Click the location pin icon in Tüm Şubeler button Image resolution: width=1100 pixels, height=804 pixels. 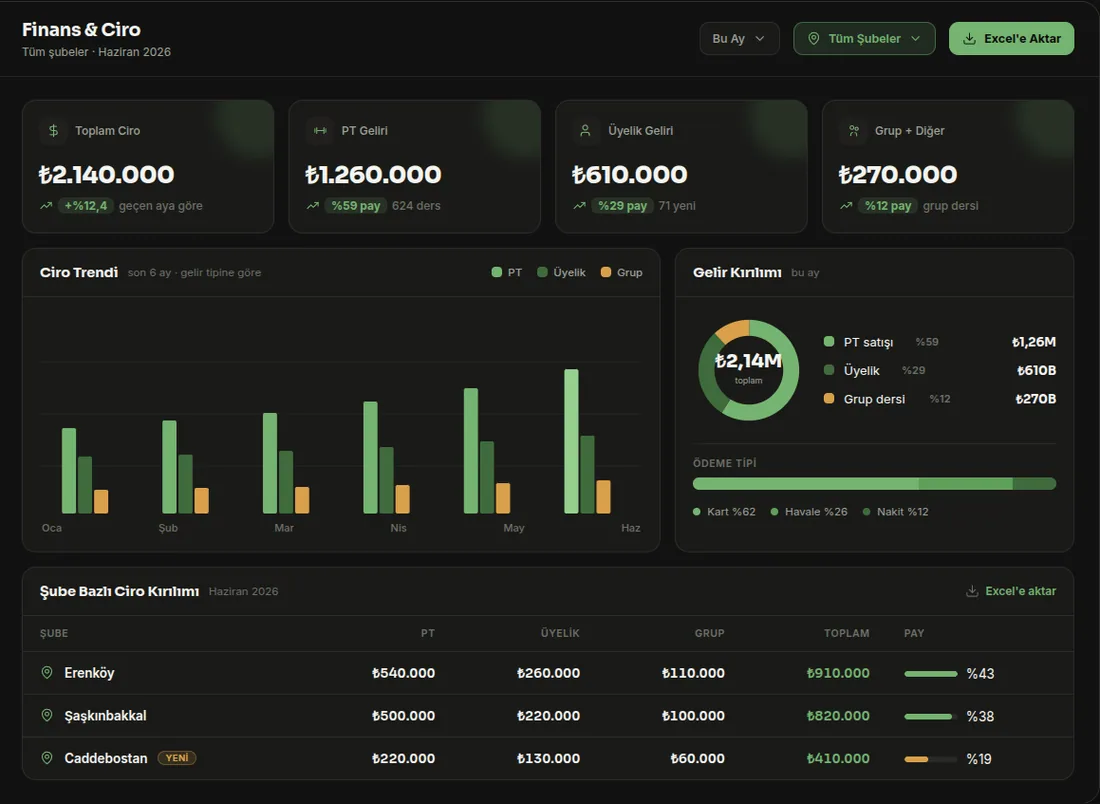(x=814, y=39)
